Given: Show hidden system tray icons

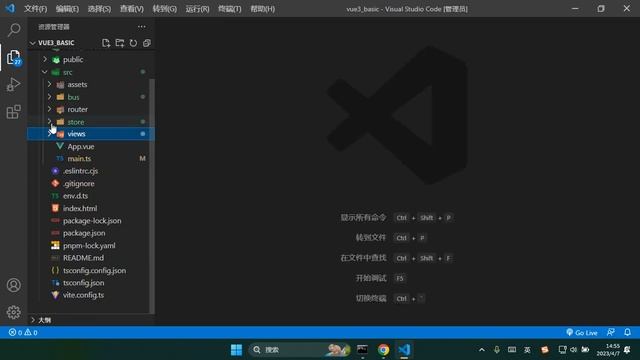Looking at the screenshot, I should pos(482,350).
